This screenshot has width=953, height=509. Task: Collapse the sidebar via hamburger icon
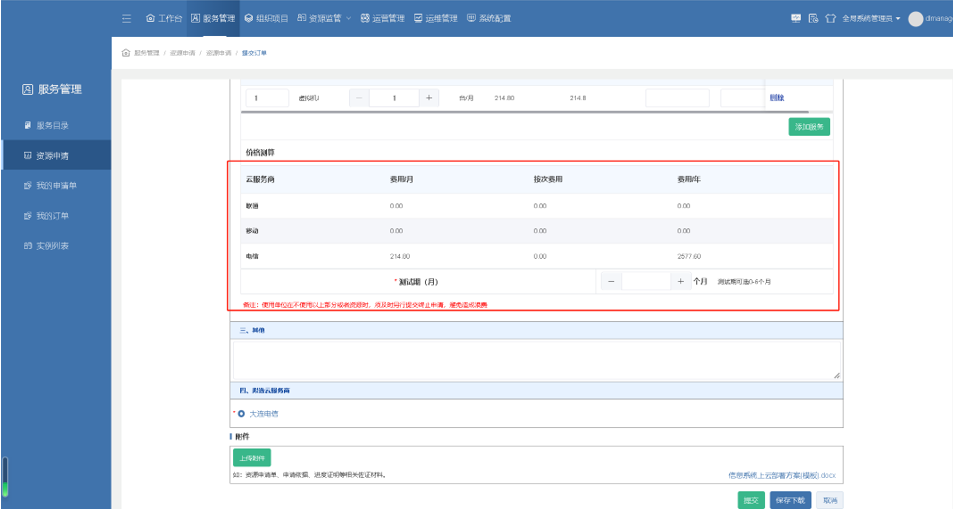126,19
